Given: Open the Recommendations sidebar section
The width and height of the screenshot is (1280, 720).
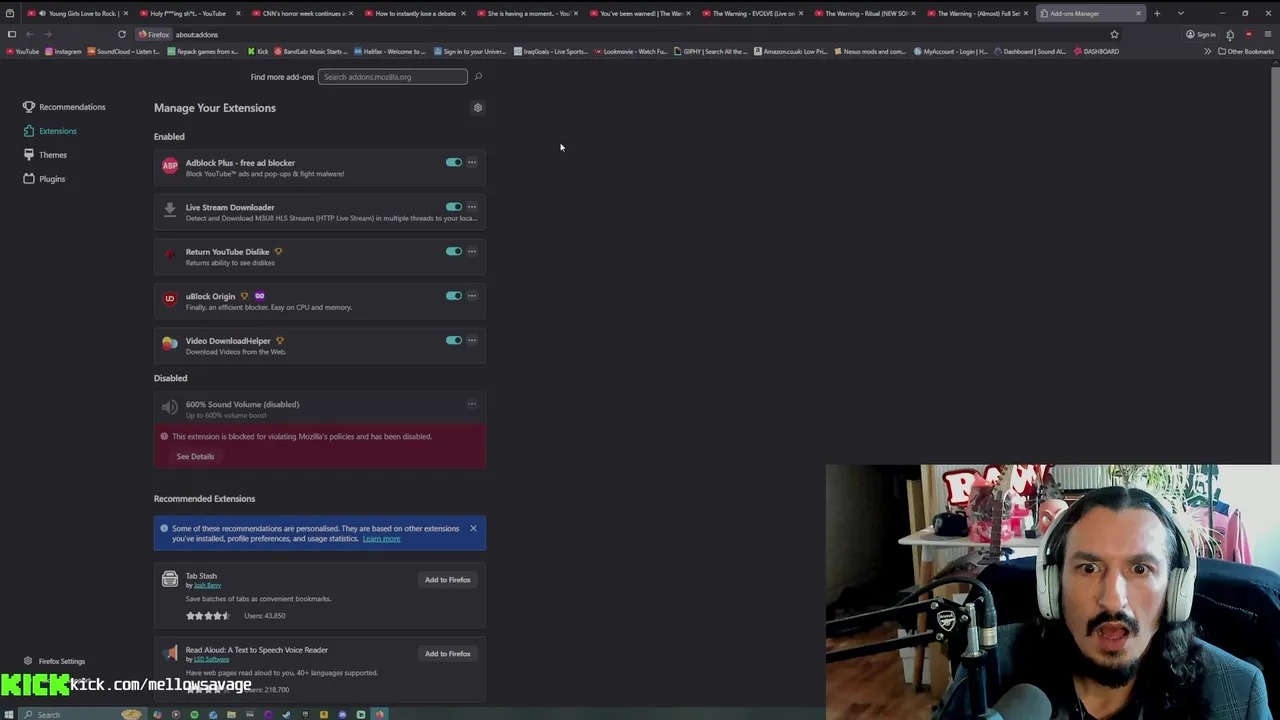Looking at the screenshot, I should (x=64, y=107).
